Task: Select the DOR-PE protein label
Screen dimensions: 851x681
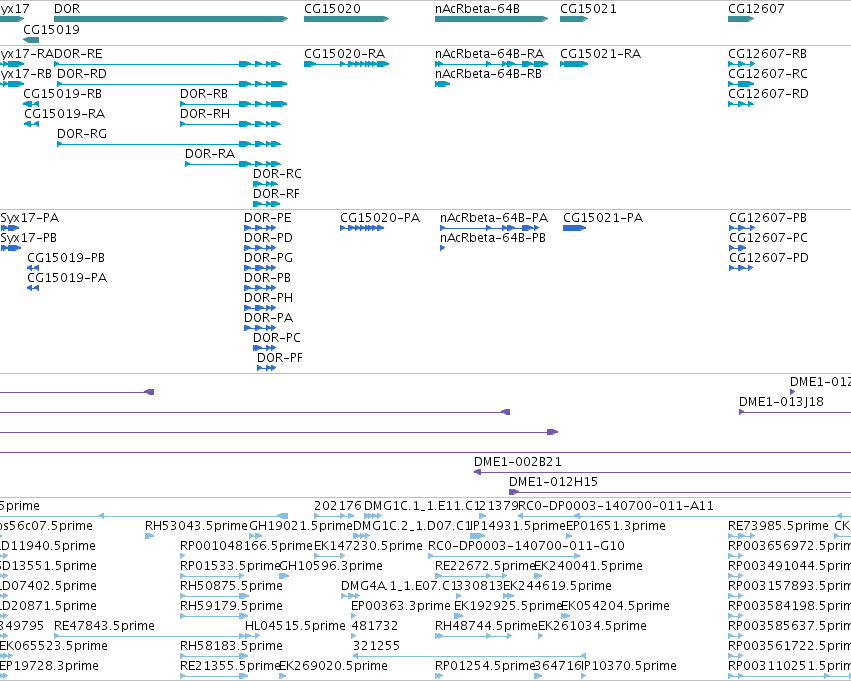Action: (268, 218)
